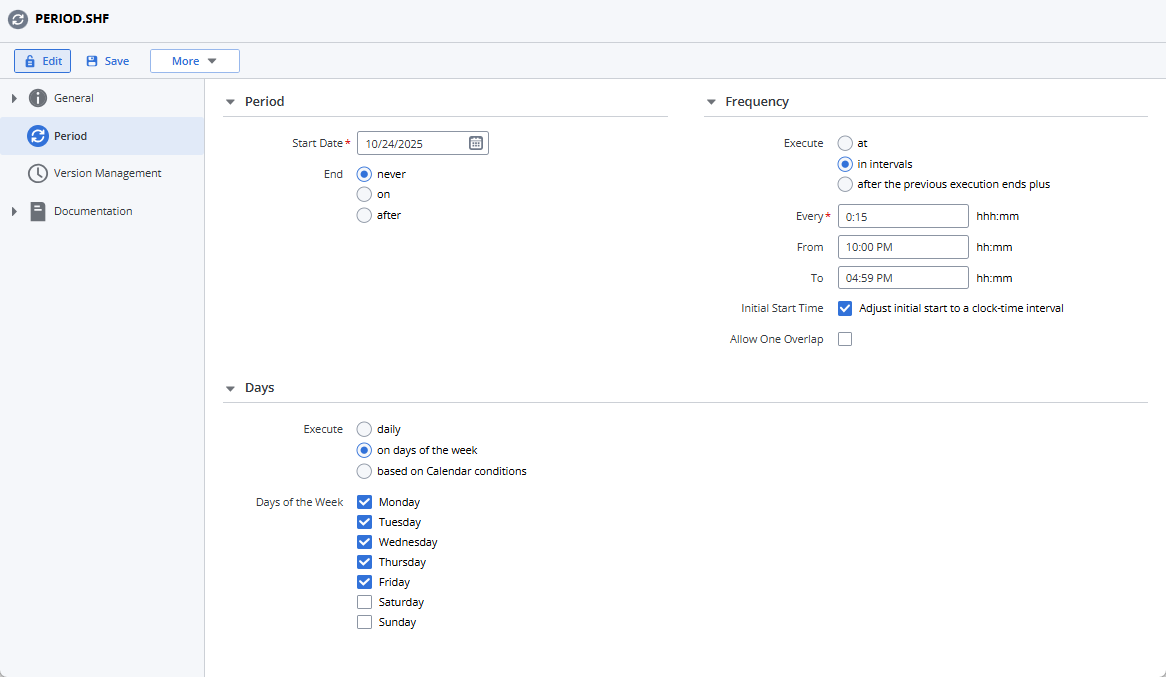Image resolution: width=1166 pixels, height=677 pixels.
Task: Click the Every interval input field
Action: click(x=901, y=215)
